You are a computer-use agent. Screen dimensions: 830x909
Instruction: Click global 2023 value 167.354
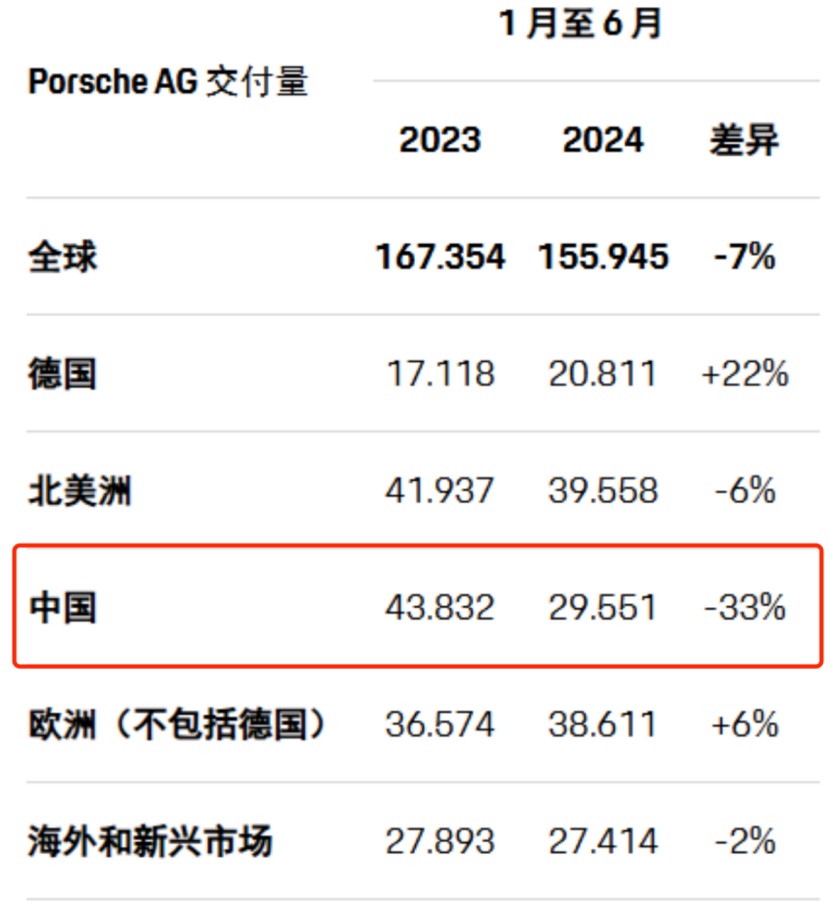tap(440, 257)
